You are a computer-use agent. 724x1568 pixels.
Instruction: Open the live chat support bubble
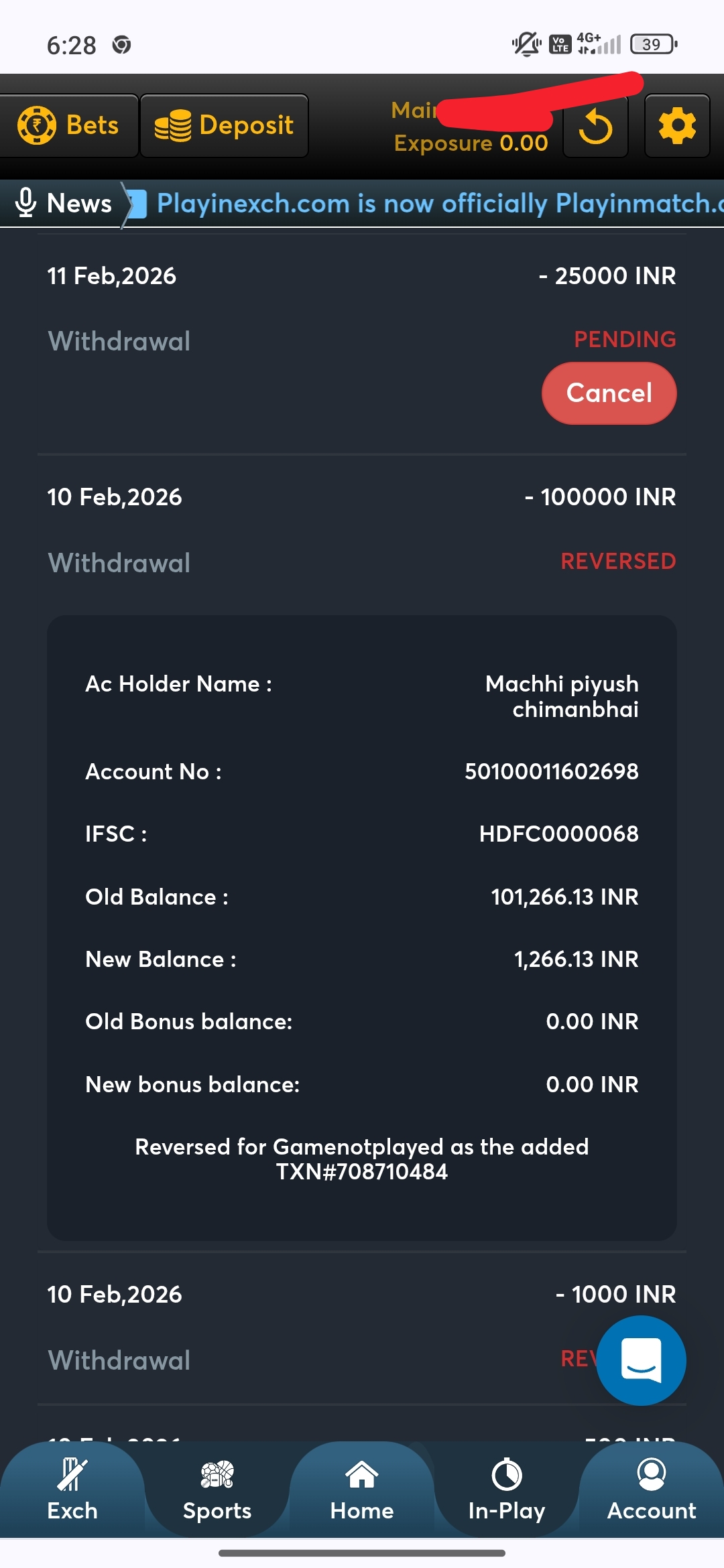641,1360
